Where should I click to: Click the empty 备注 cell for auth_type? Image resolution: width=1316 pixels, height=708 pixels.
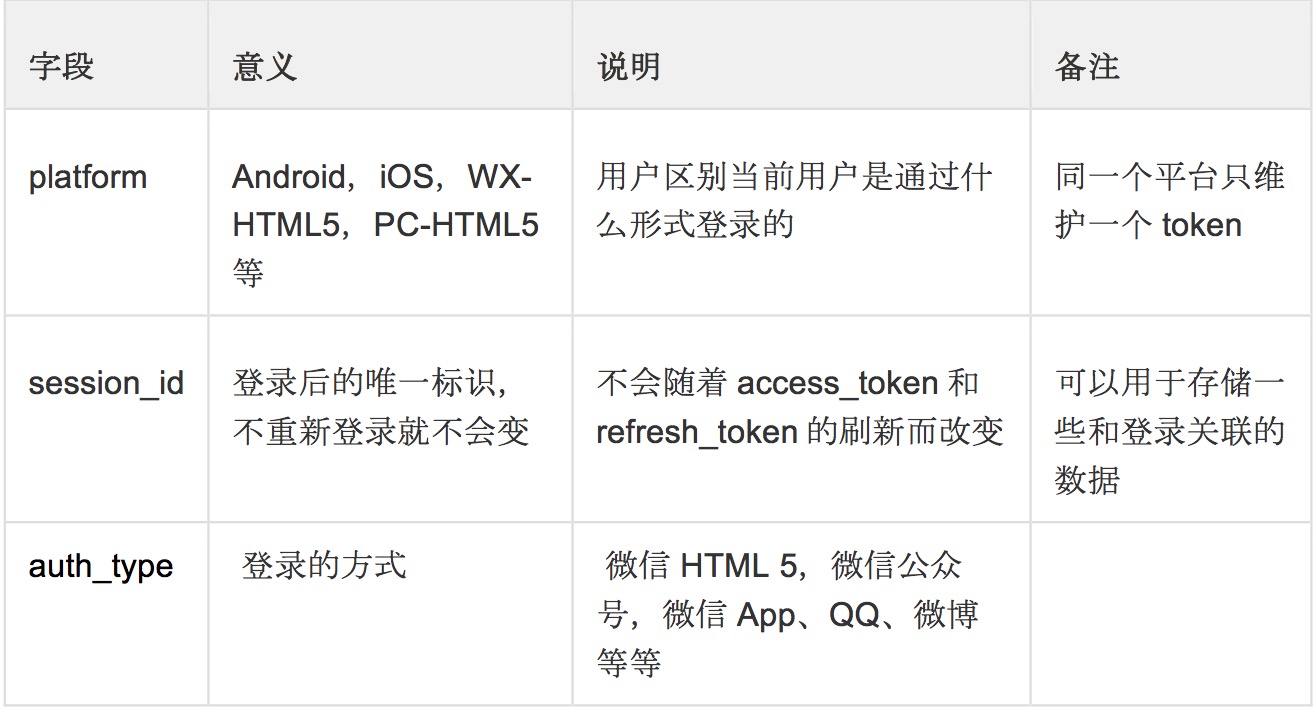tap(1170, 613)
